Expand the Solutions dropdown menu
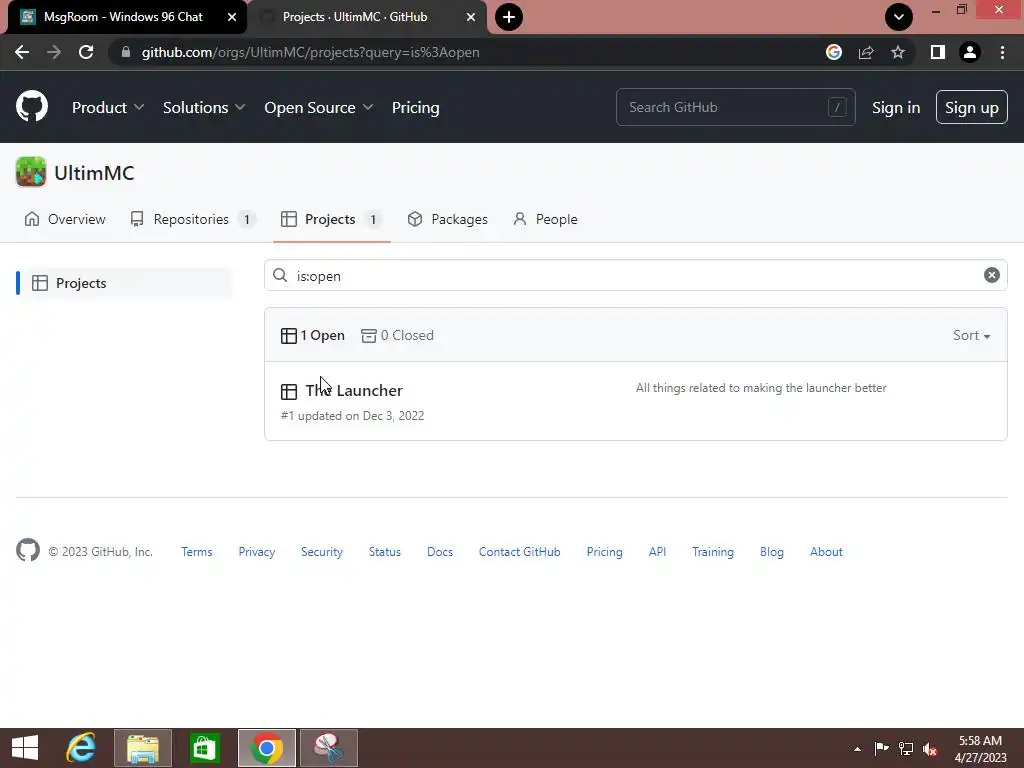The height and width of the screenshot is (768, 1024). (x=204, y=107)
